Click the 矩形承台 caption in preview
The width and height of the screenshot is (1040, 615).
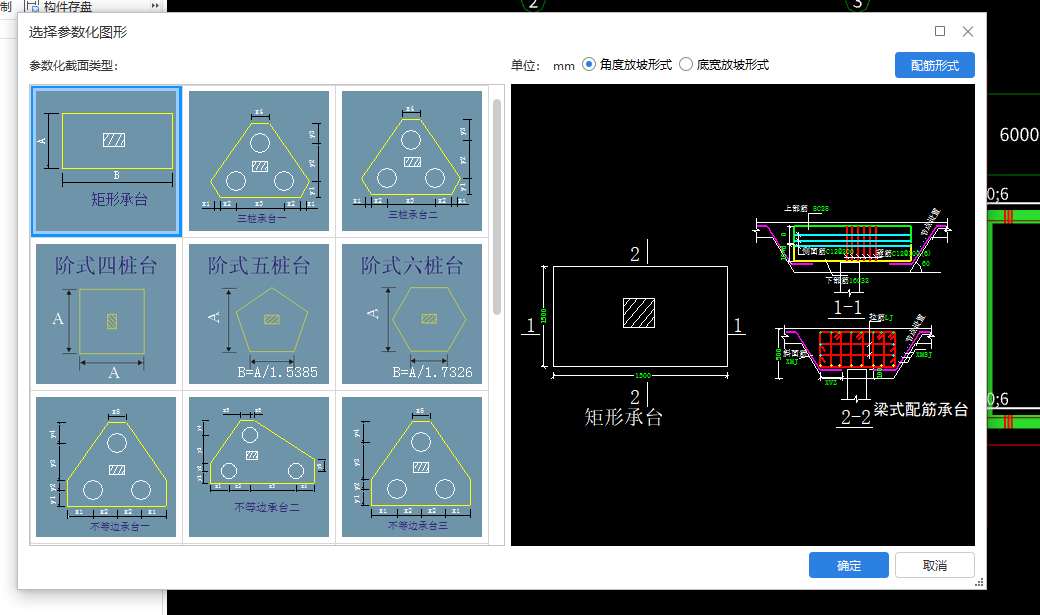(623, 417)
